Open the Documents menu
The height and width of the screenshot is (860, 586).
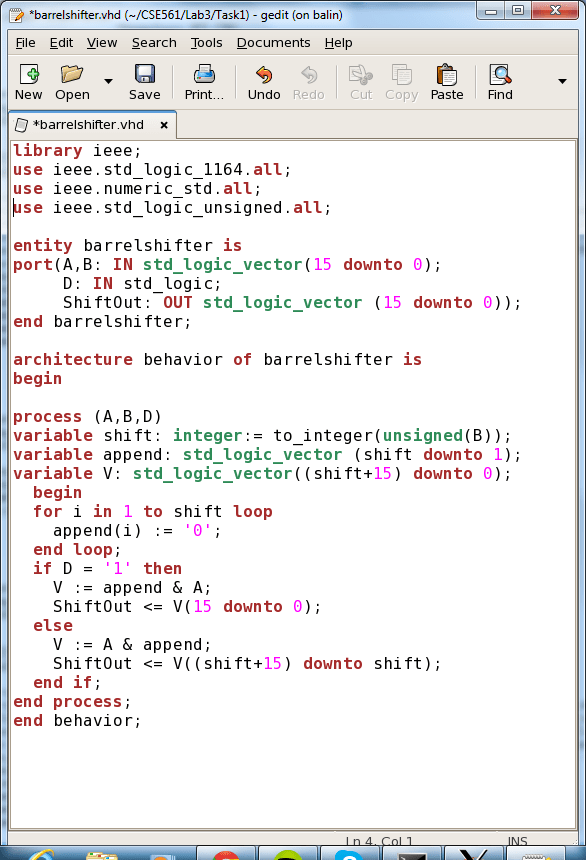[273, 43]
